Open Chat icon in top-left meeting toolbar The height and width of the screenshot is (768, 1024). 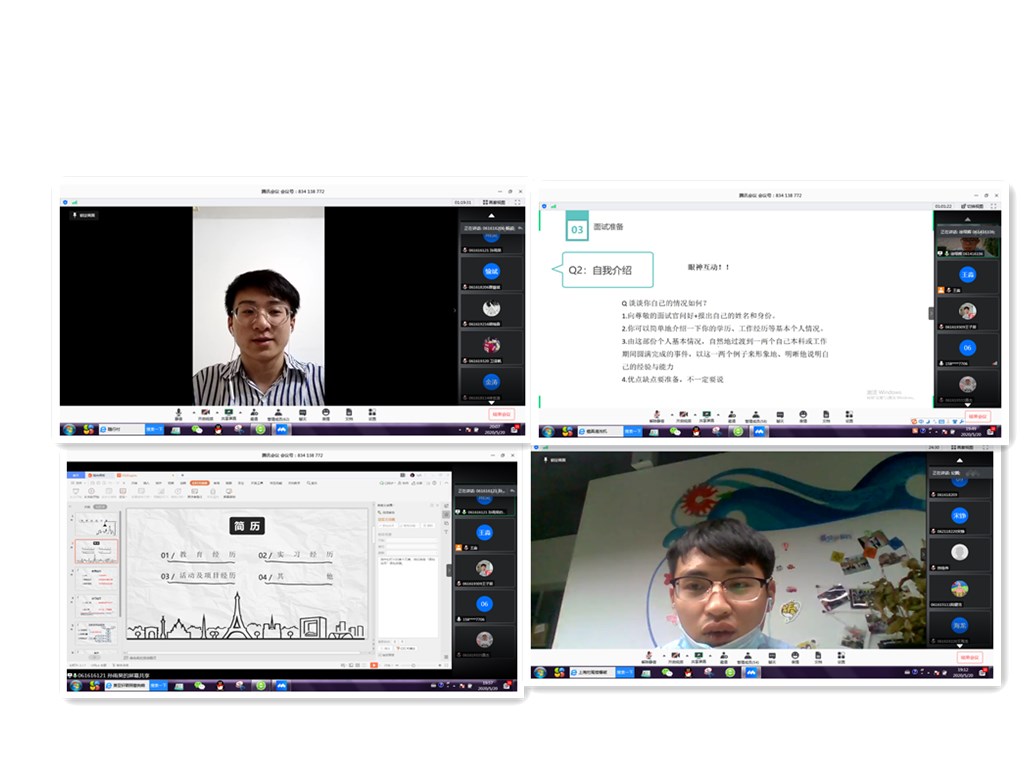click(302, 413)
